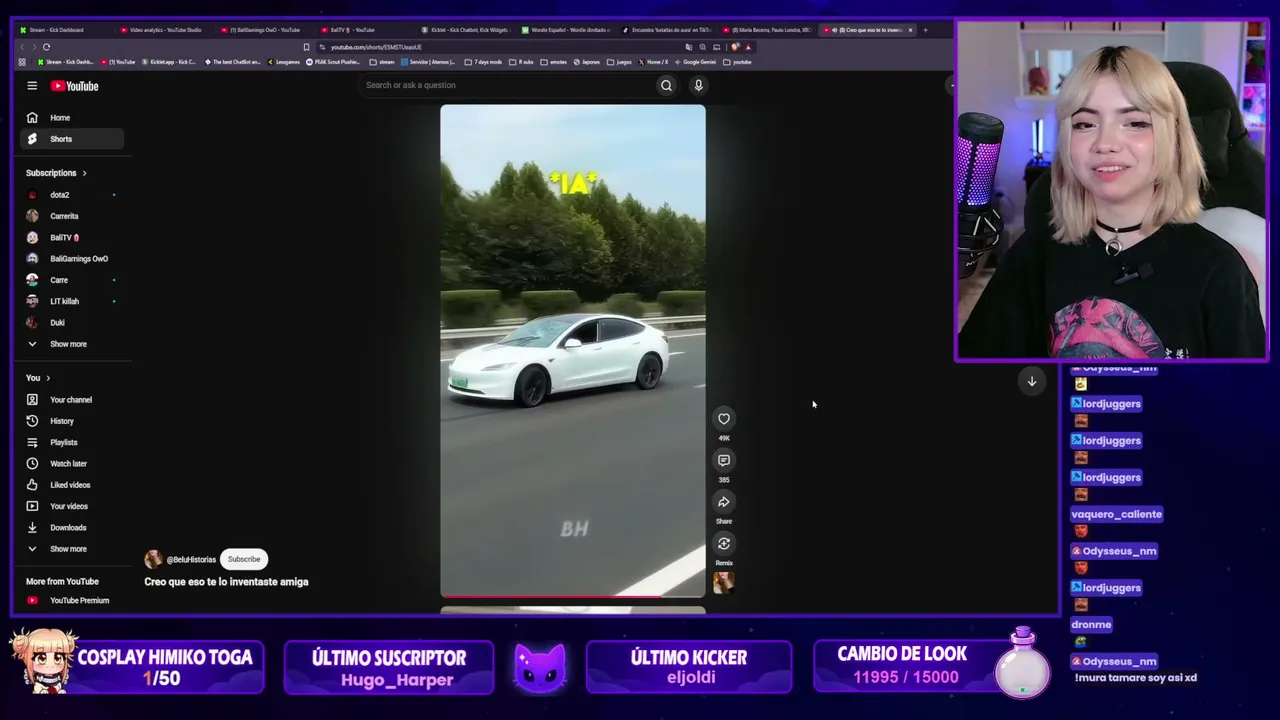Reload the browser page
The image size is (1280, 720).
(x=46, y=47)
